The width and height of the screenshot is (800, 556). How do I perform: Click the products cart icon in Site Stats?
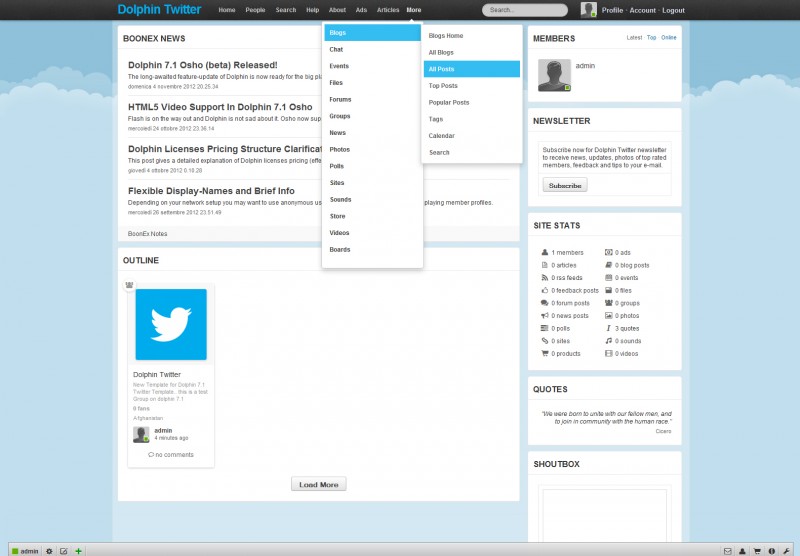544,353
